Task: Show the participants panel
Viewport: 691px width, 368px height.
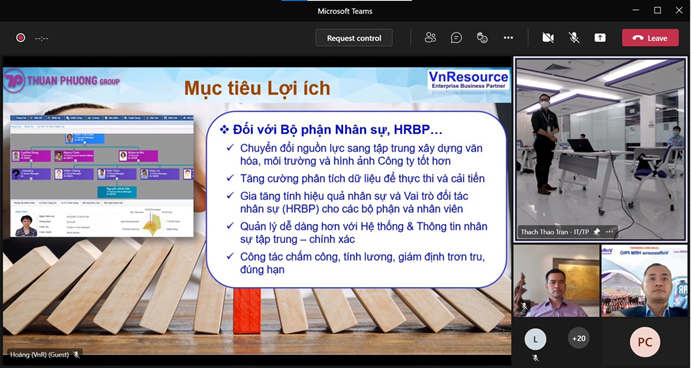Action: click(x=430, y=38)
